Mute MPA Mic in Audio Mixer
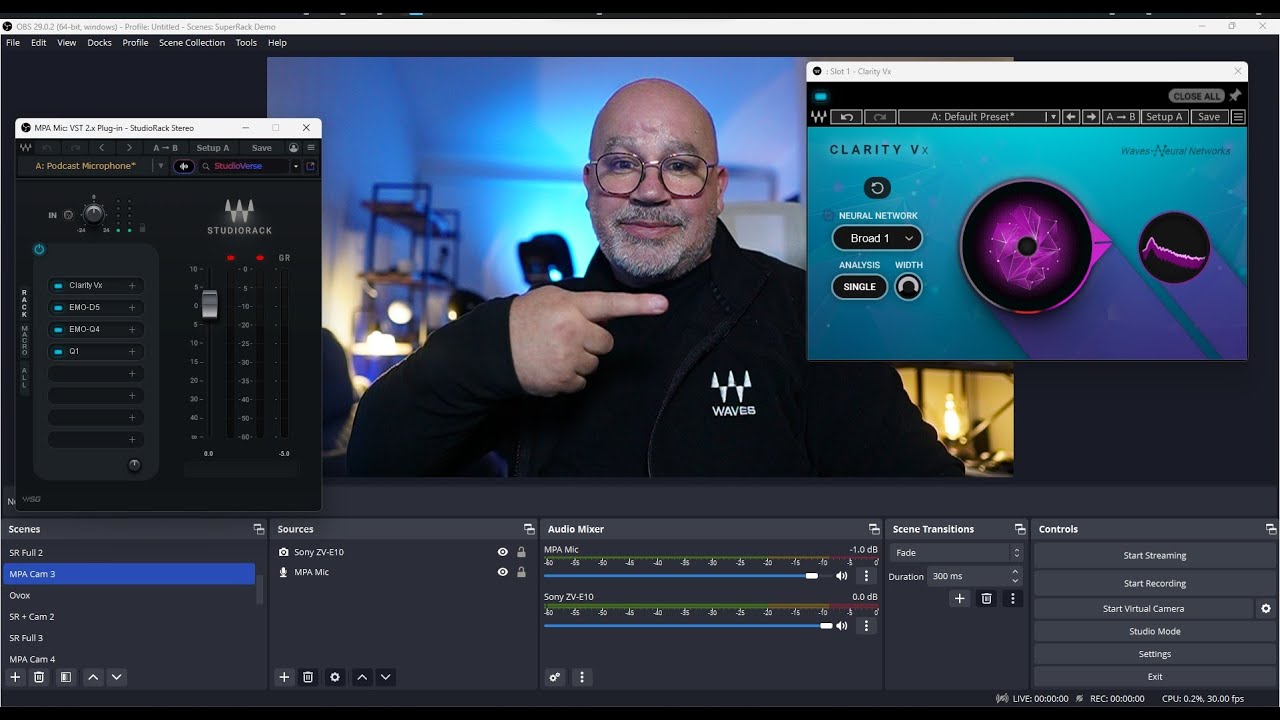This screenshot has width=1280, height=720. point(842,576)
